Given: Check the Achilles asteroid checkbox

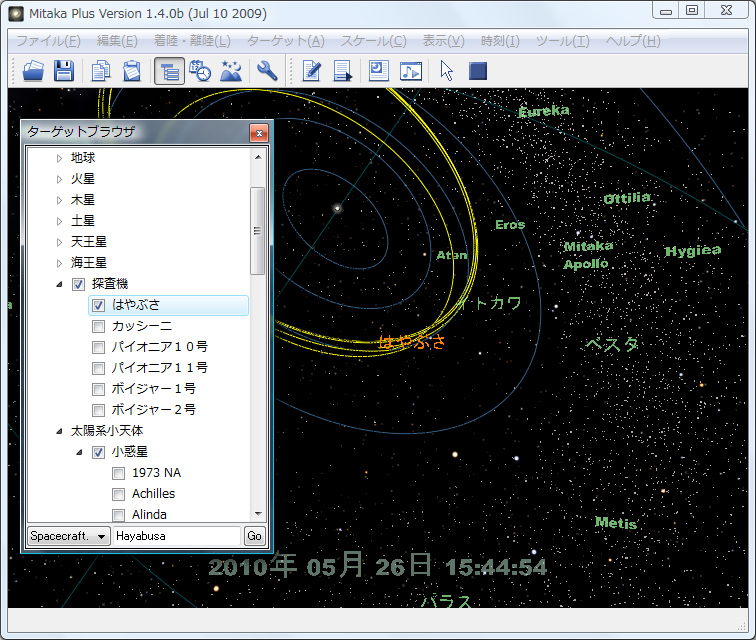Looking at the screenshot, I should [x=119, y=494].
